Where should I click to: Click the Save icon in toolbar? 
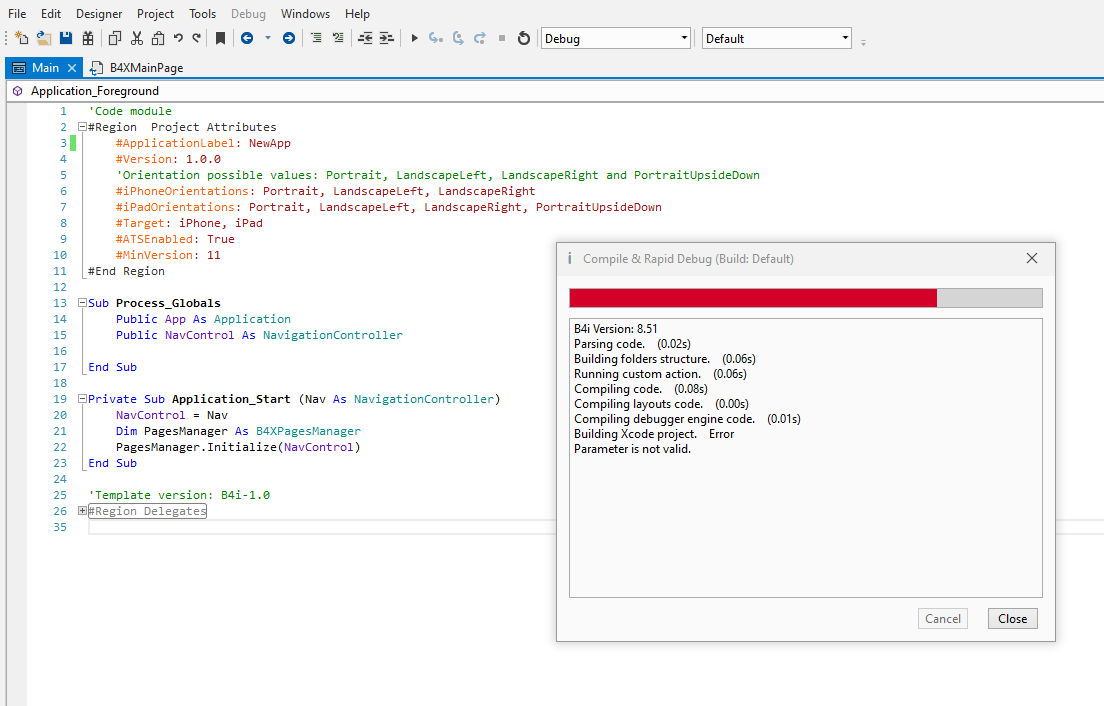66,38
